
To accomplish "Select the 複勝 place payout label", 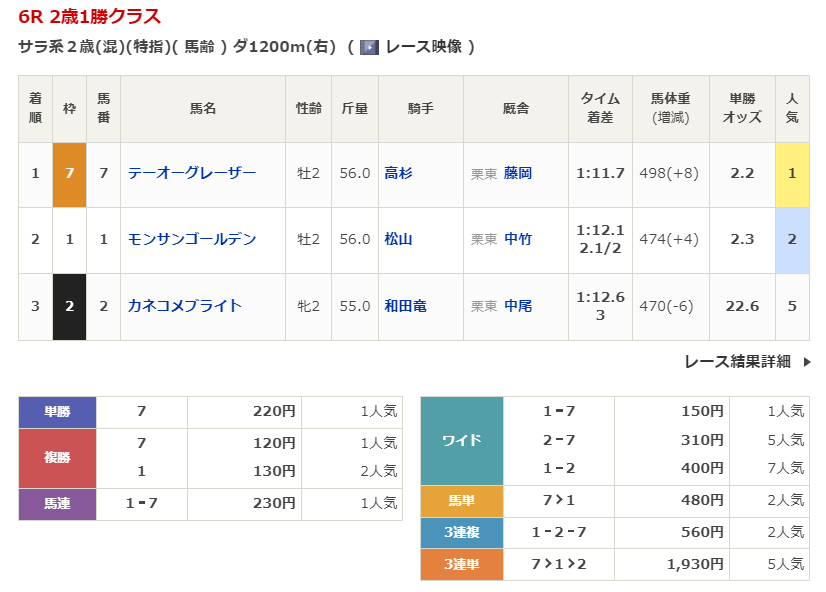I will 57,457.
